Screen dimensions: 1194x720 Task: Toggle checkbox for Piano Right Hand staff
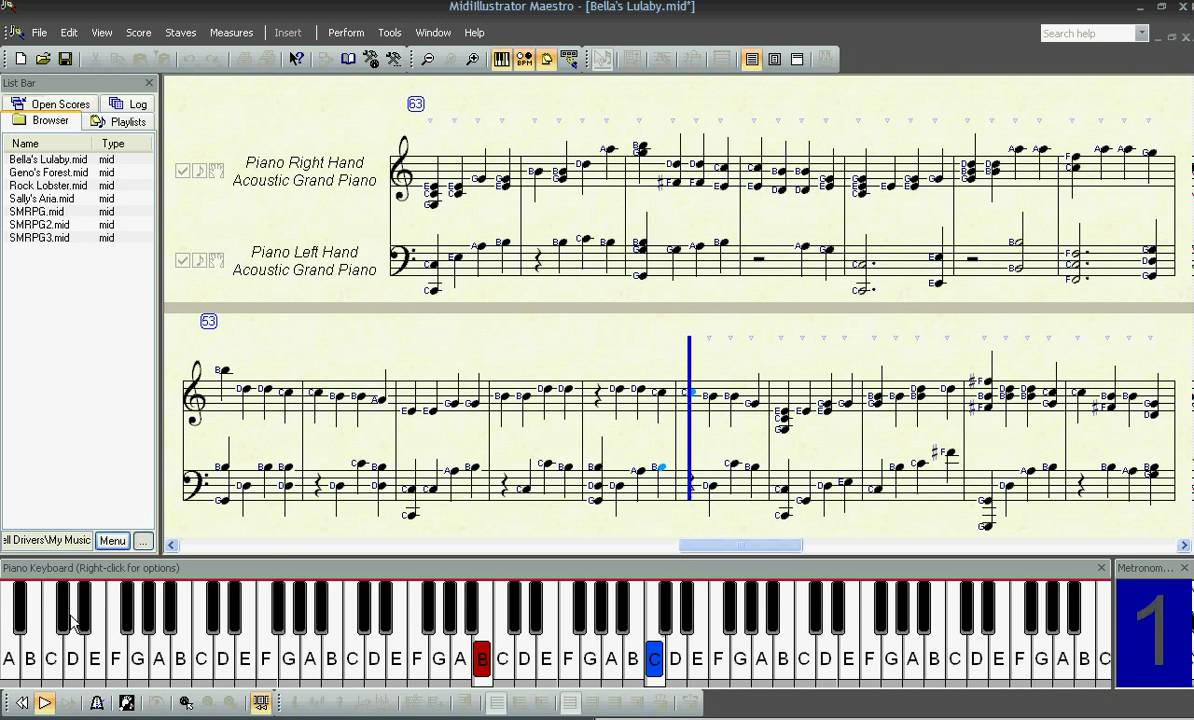click(x=182, y=170)
